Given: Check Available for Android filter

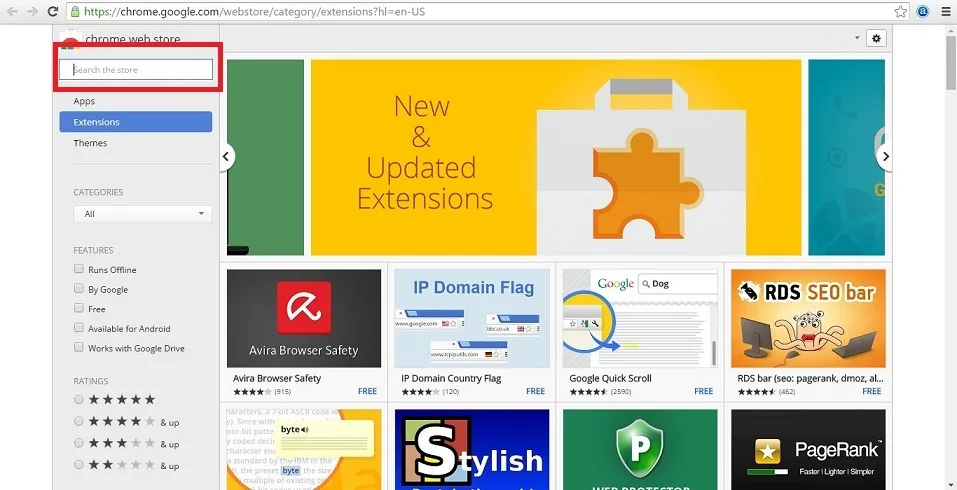Looking at the screenshot, I should (79, 328).
